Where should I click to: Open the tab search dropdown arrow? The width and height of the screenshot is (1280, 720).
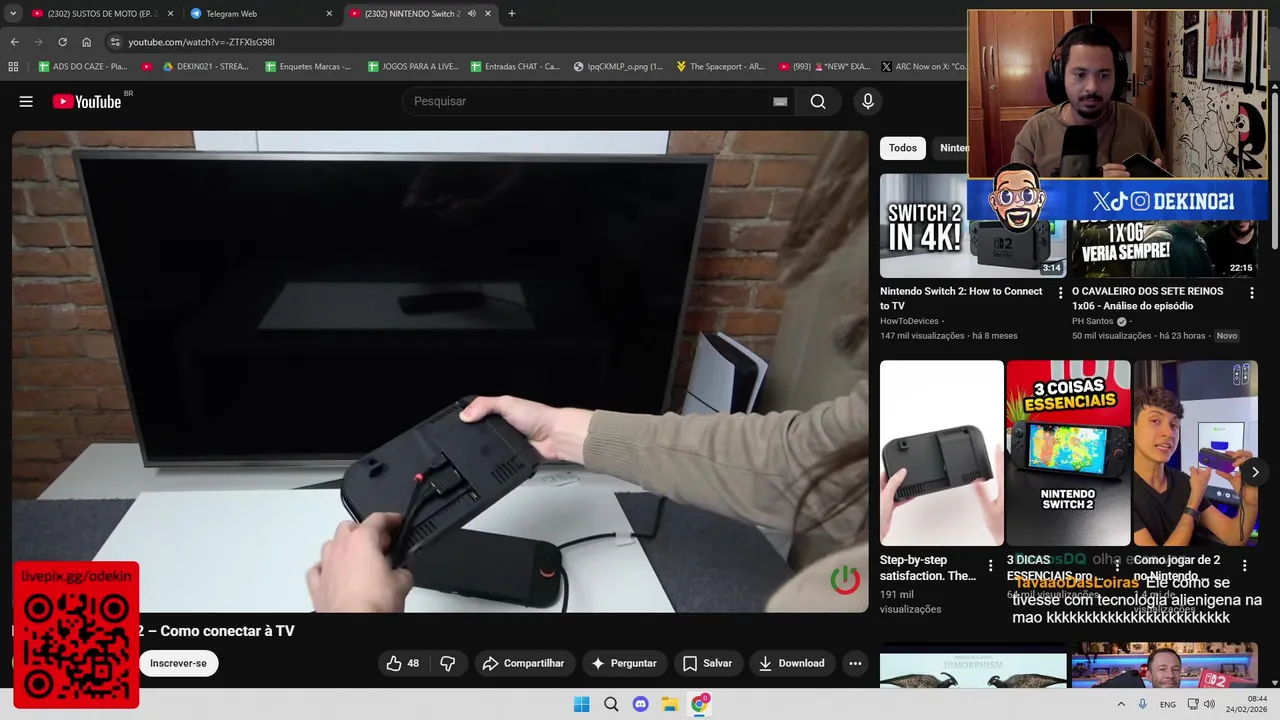click(13, 14)
